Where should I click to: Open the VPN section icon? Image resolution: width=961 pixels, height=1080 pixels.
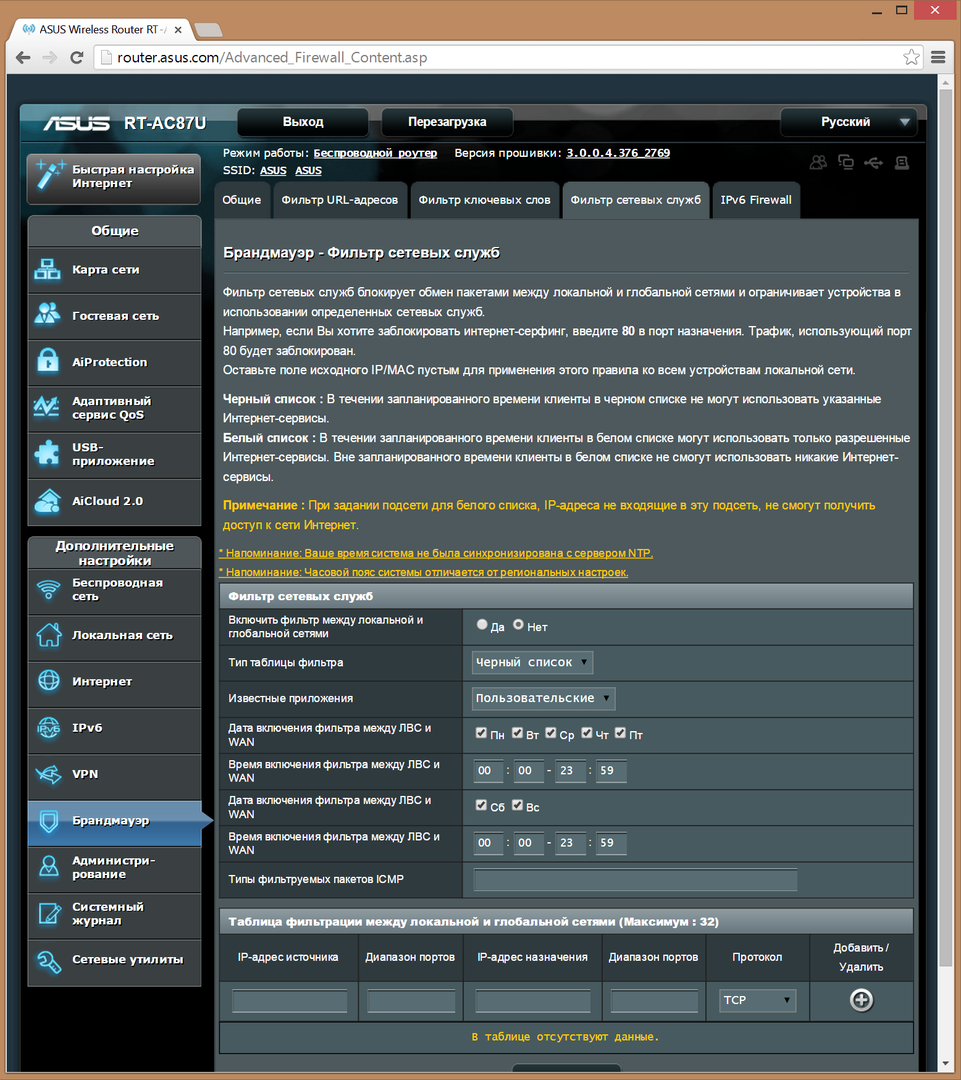48,774
